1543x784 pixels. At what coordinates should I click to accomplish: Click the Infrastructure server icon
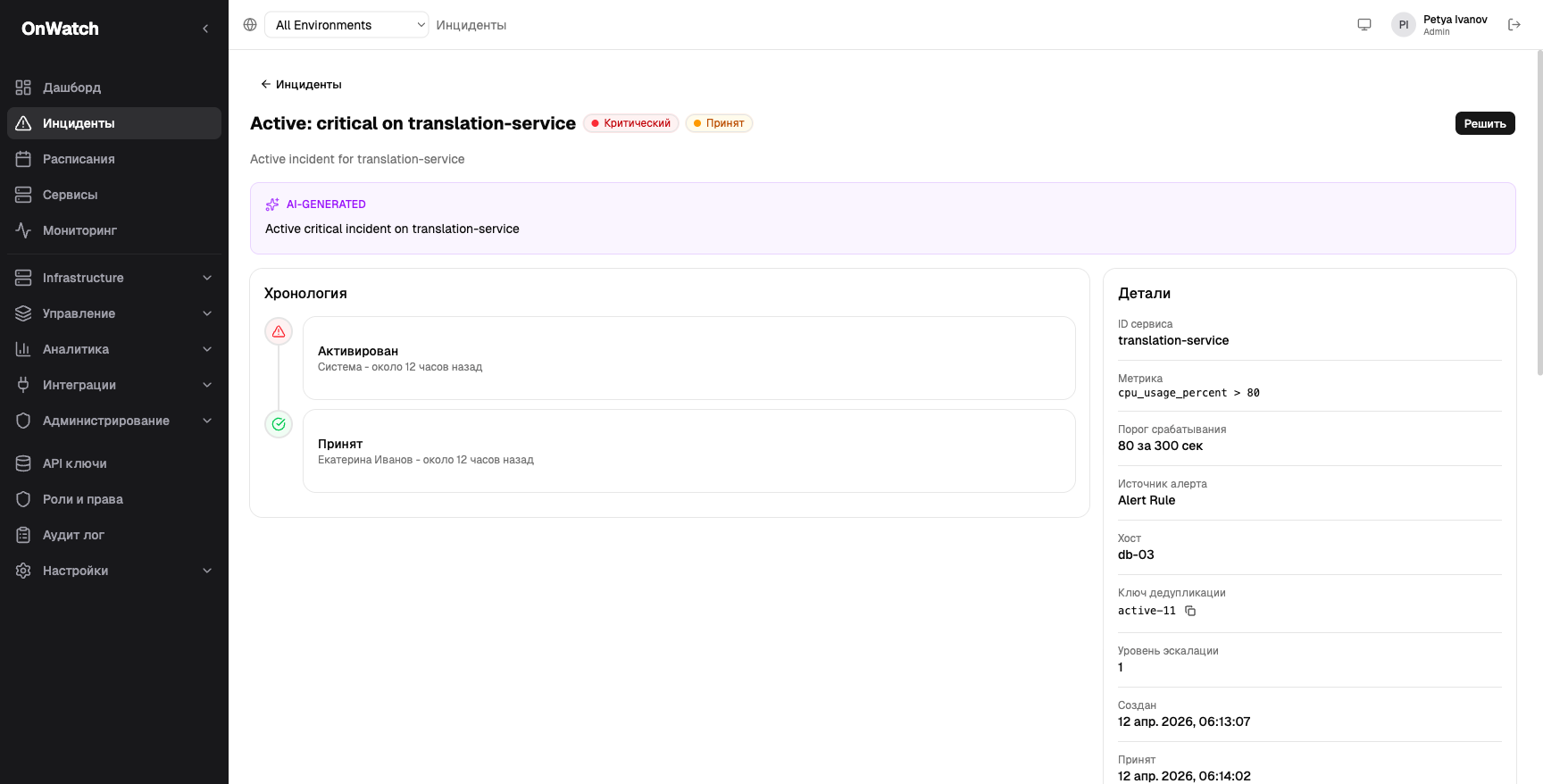click(x=23, y=278)
